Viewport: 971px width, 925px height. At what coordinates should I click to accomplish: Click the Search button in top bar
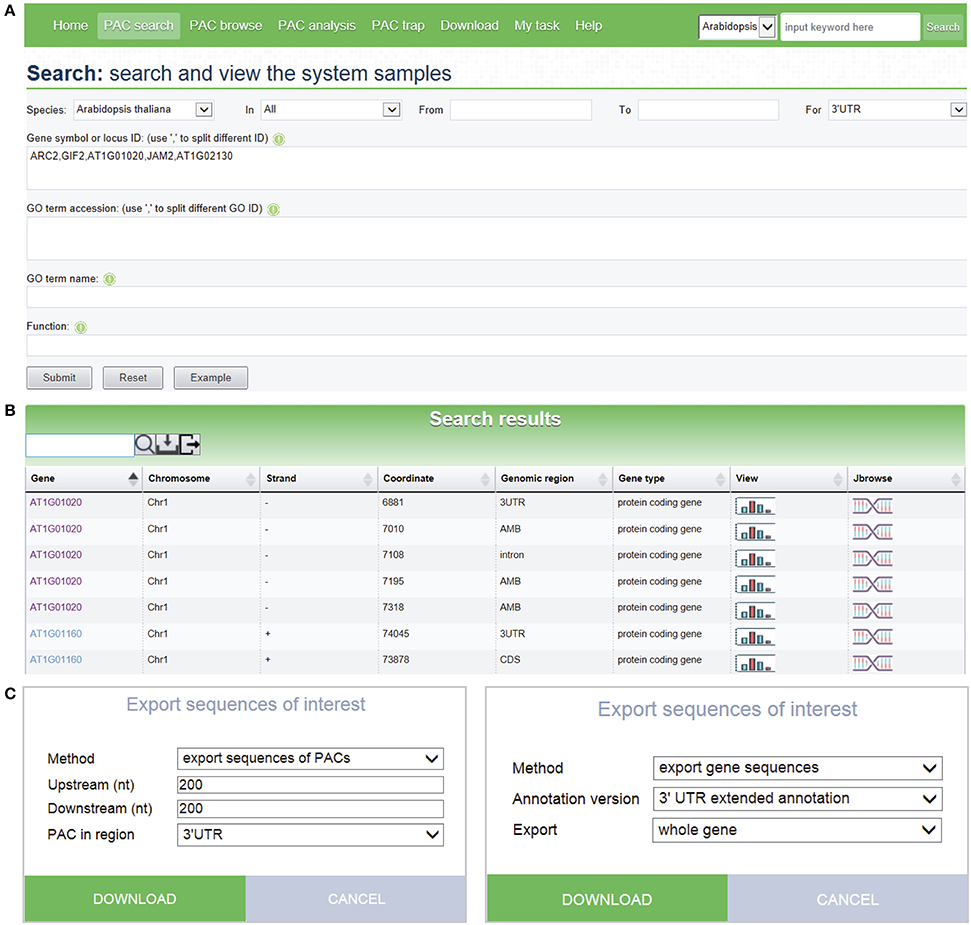[x=943, y=27]
